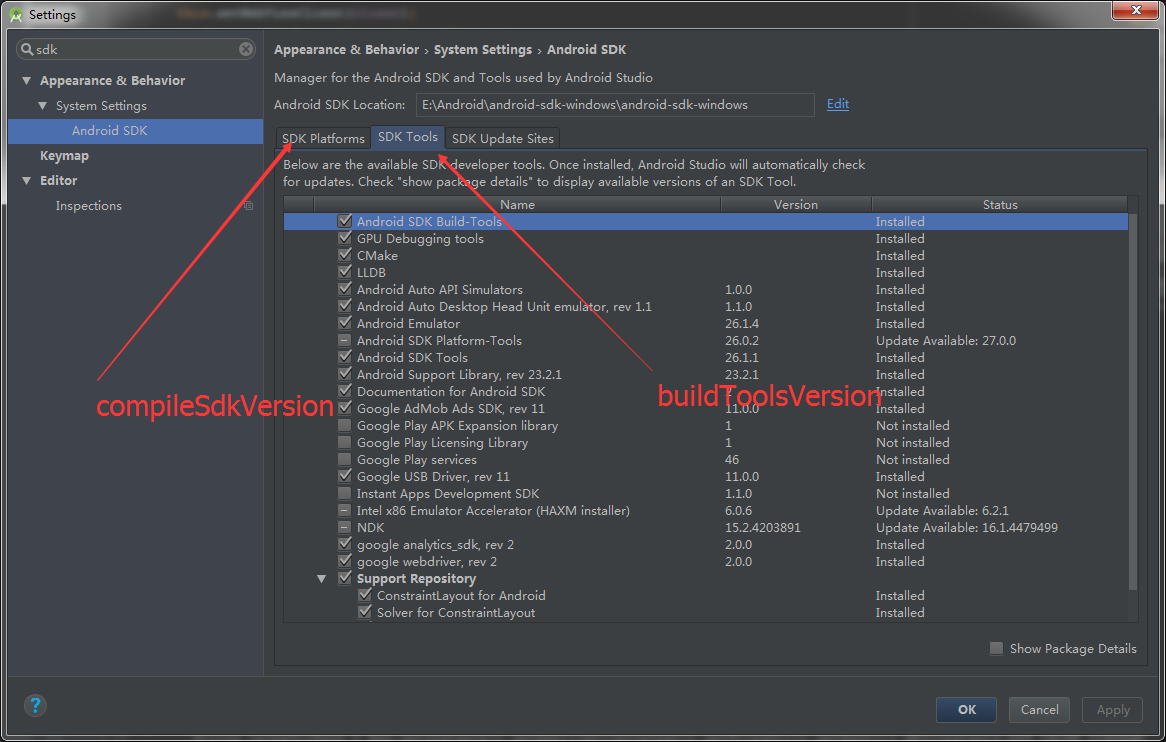1166x742 pixels.
Task: Sort by the Version column header
Action: pos(796,204)
